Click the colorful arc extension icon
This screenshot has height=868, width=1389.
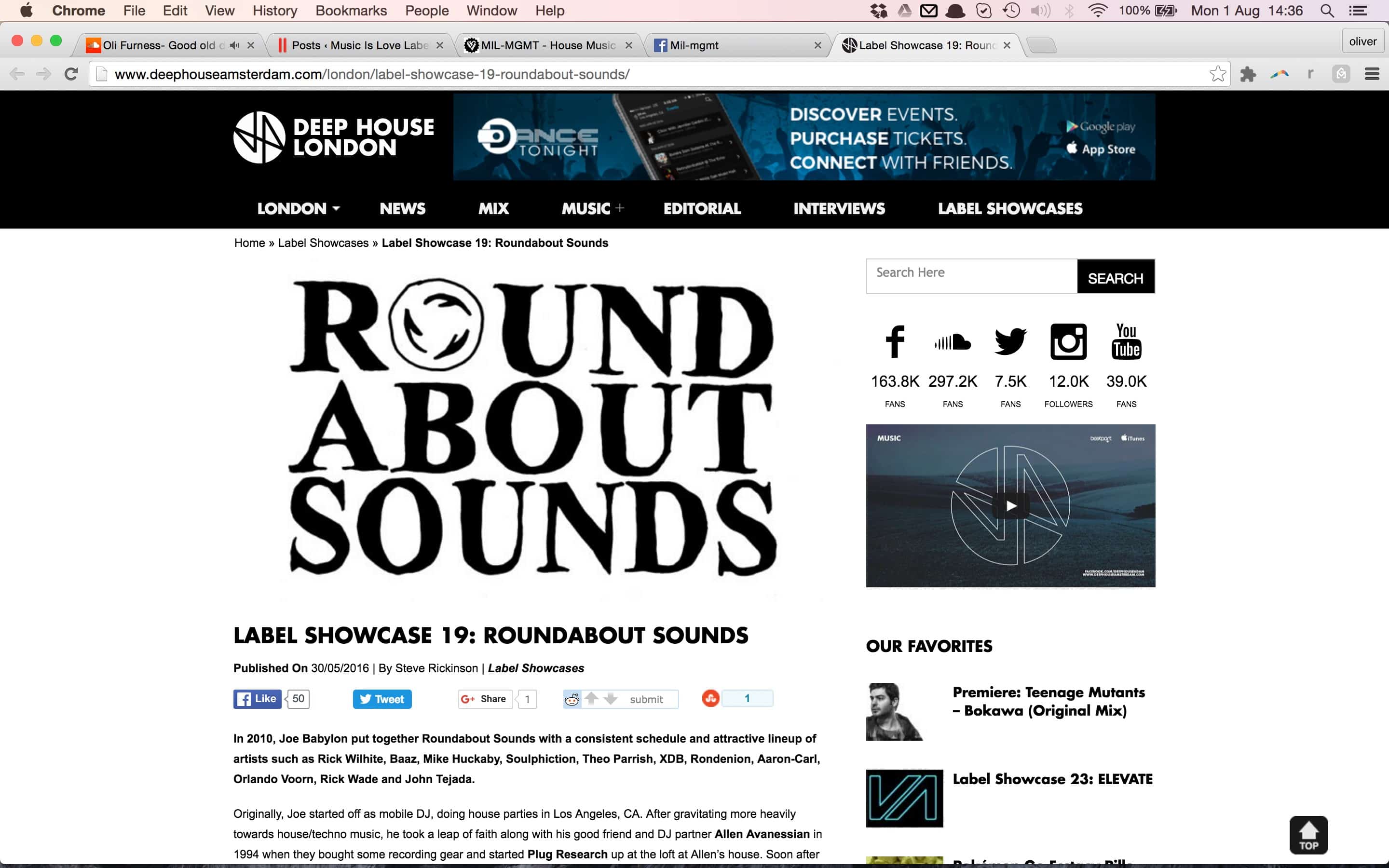pos(1280,74)
